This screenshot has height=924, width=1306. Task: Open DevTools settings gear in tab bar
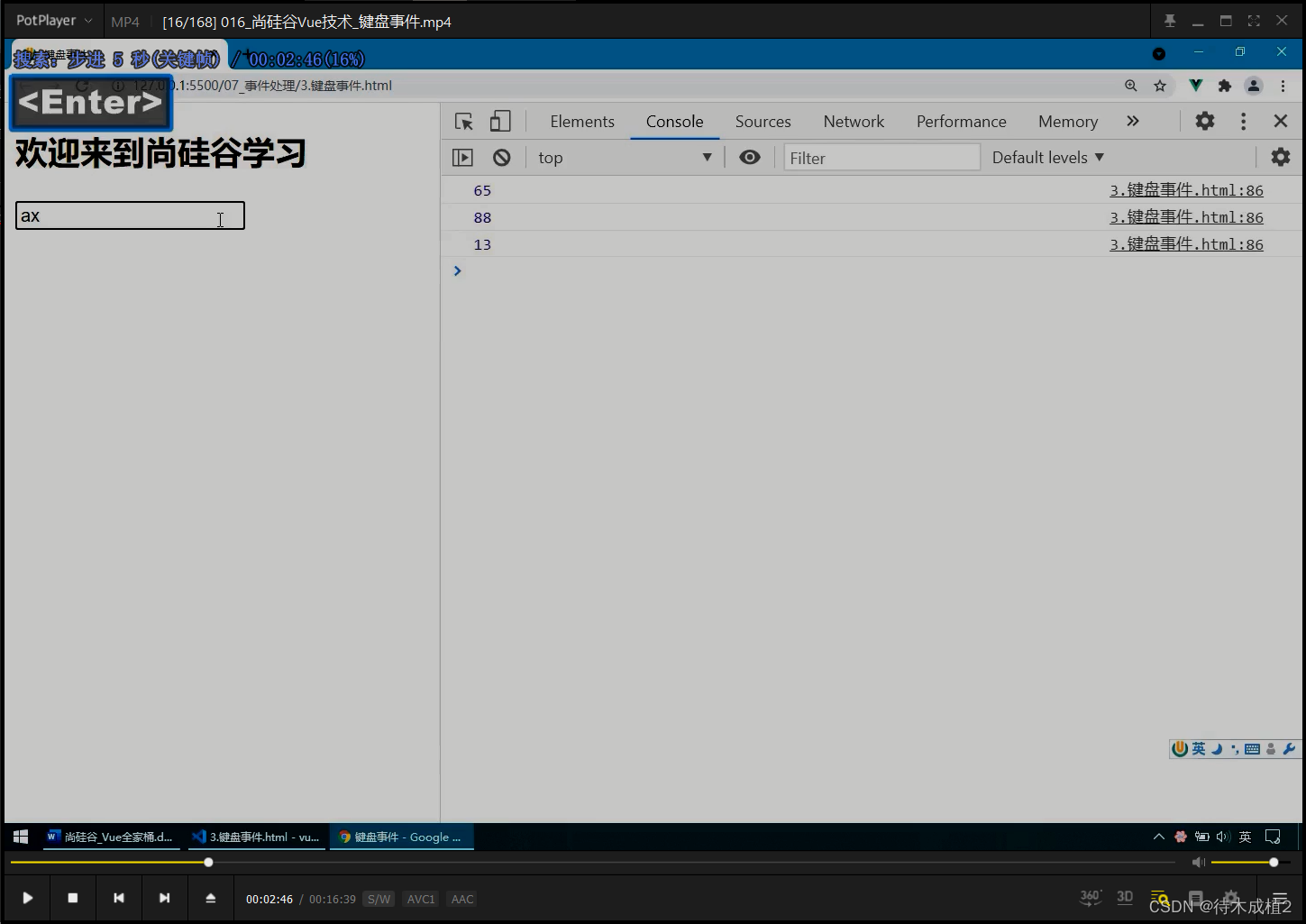1205,121
